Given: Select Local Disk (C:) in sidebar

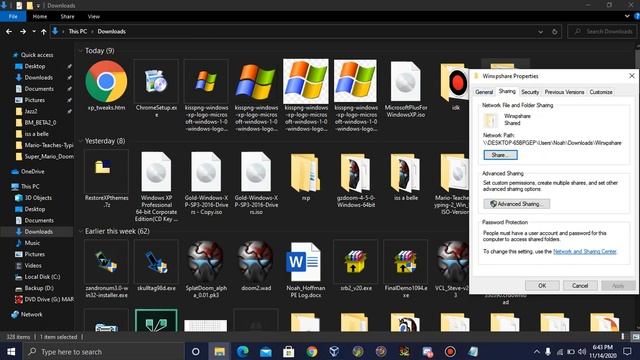Looking at the screenshot, I should click(42, 277).
